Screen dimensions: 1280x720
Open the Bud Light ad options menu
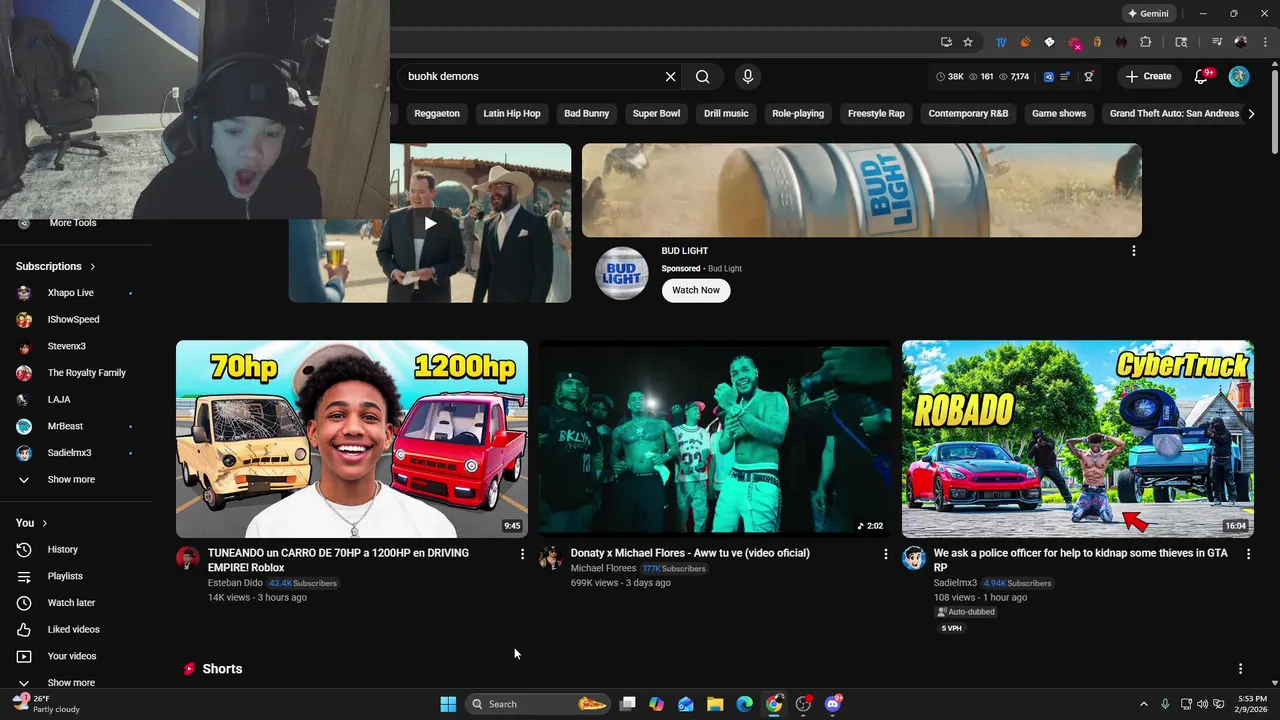click(x=1133, y=251)
